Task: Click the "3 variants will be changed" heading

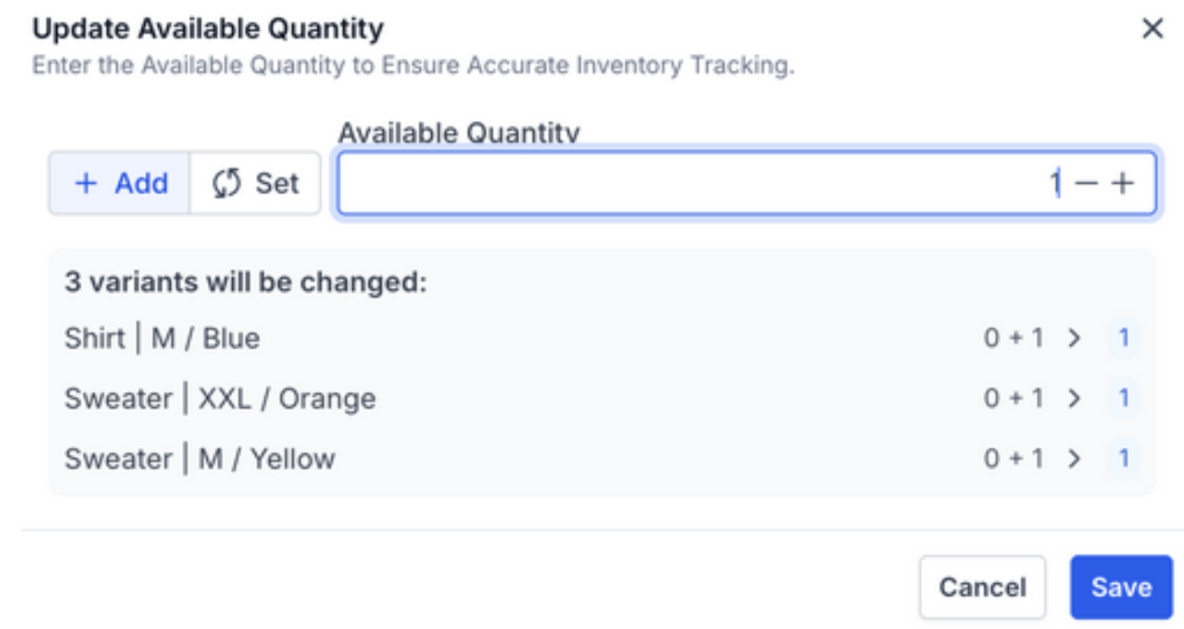Action: coord(246,282)
